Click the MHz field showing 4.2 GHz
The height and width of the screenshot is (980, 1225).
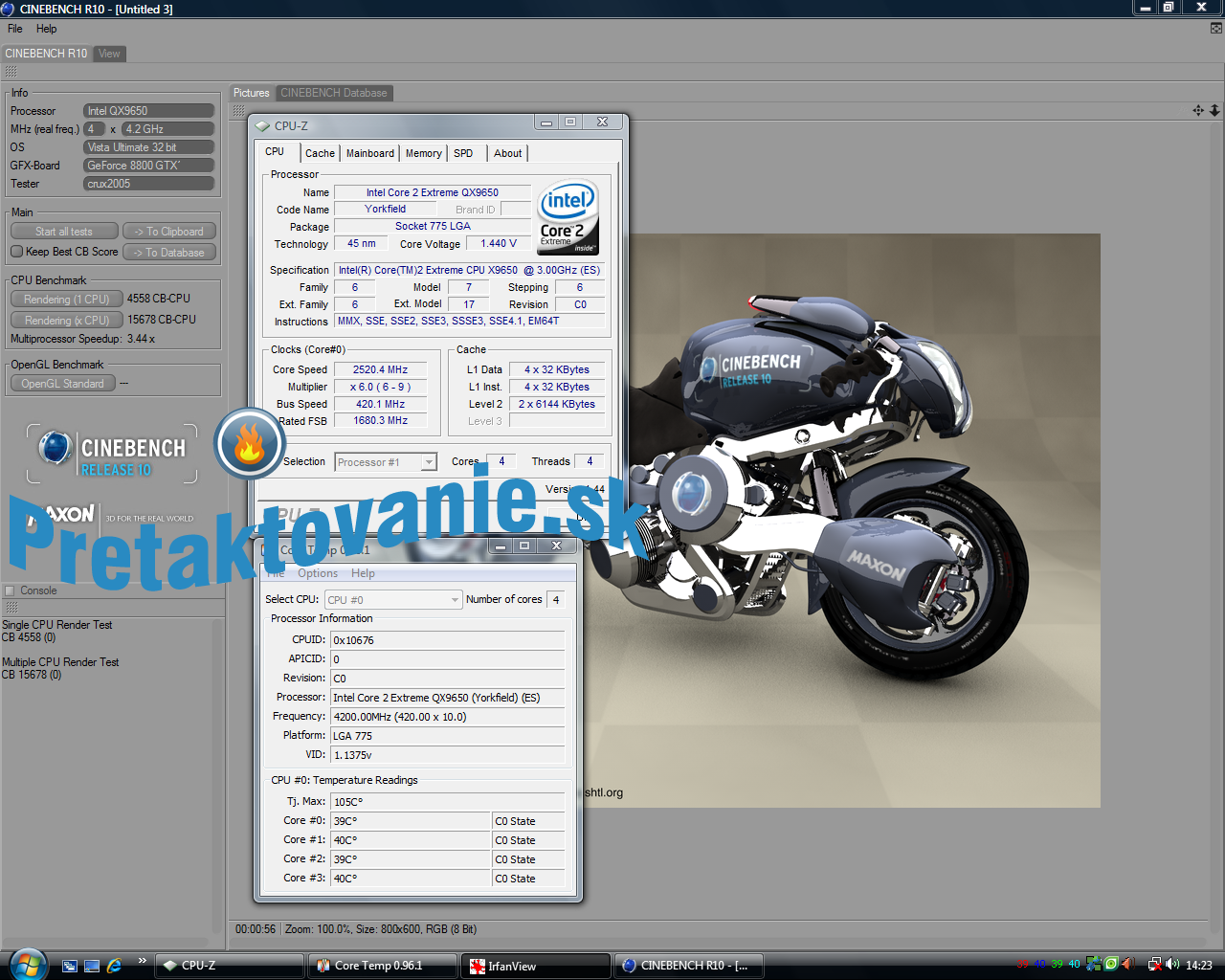tap(167, 129)
